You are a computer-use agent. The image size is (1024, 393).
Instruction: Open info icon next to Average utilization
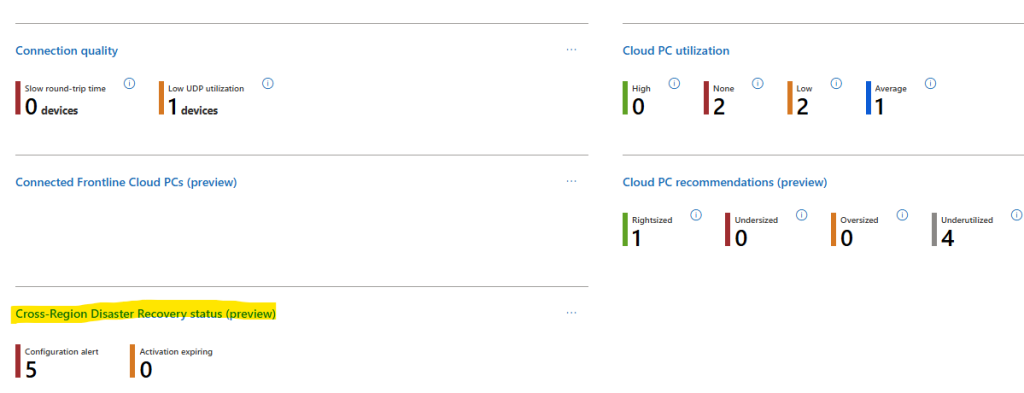[931, 84]
